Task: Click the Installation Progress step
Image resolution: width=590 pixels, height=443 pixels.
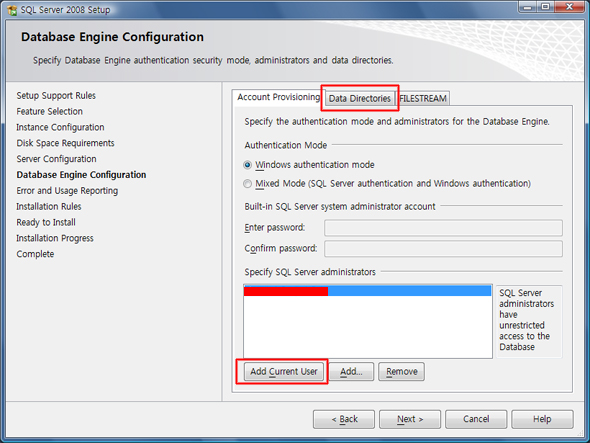Action: point(55,238)
